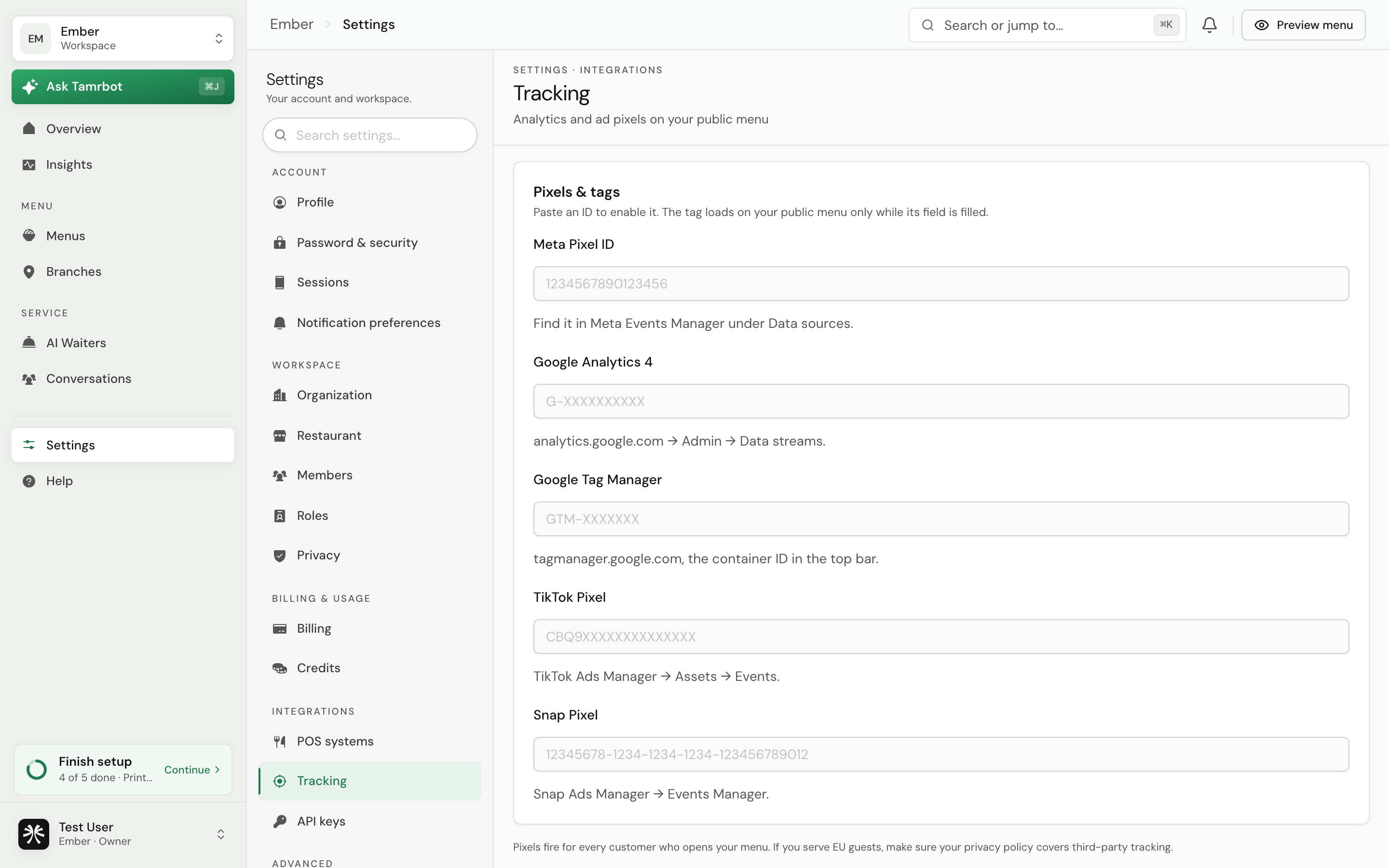Open API keys settings
The height and width of the screenshot is (868, 1389).
[x=369, y=822]
